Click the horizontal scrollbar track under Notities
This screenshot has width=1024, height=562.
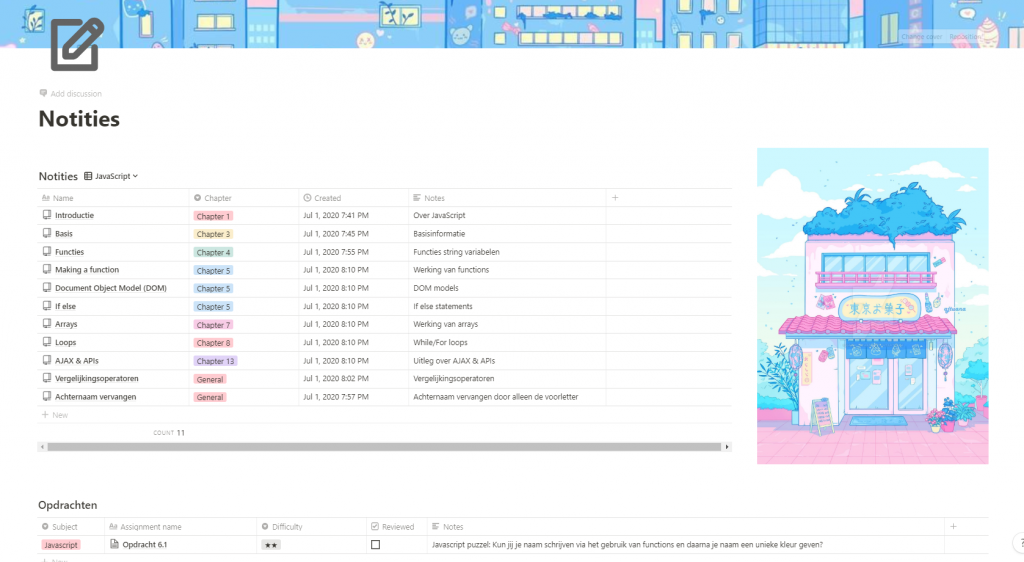click(384, 447)
